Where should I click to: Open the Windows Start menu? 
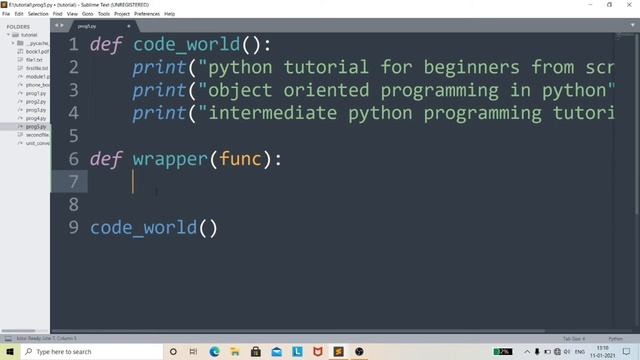click(x=10, y=351)
